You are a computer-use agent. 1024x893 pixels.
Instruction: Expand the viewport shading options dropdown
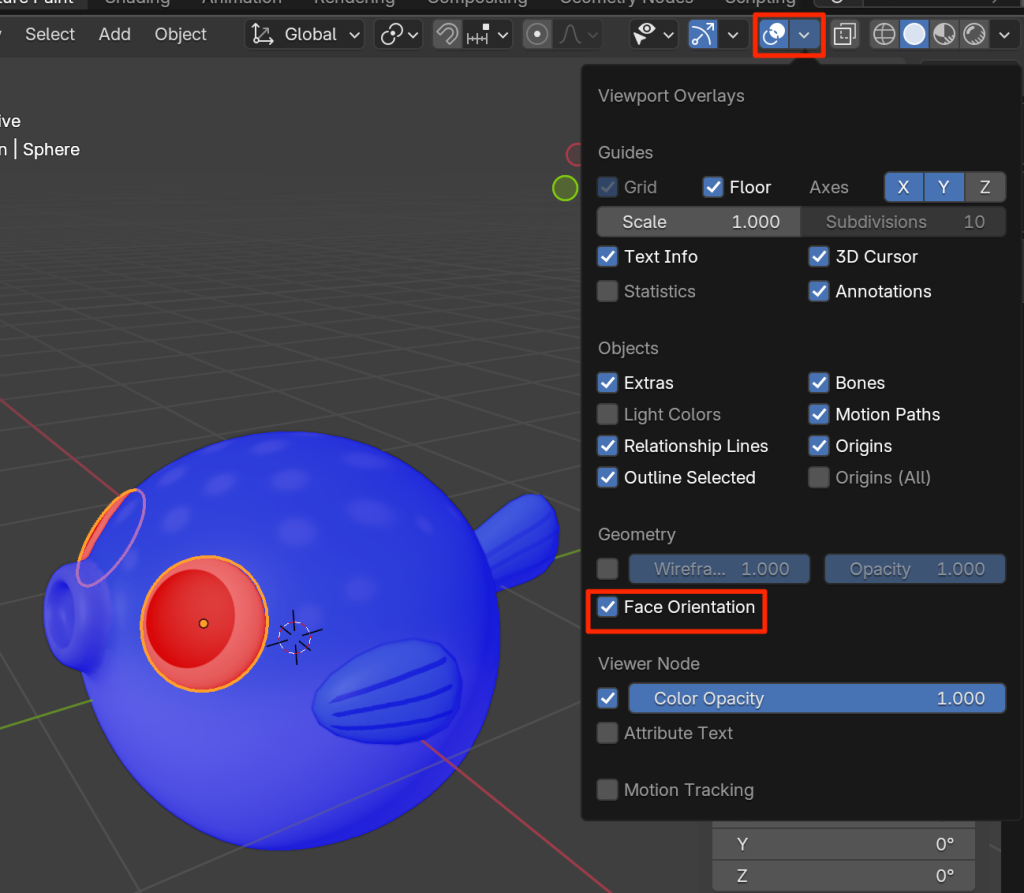pyautogui.click(x=1005, y=35)
